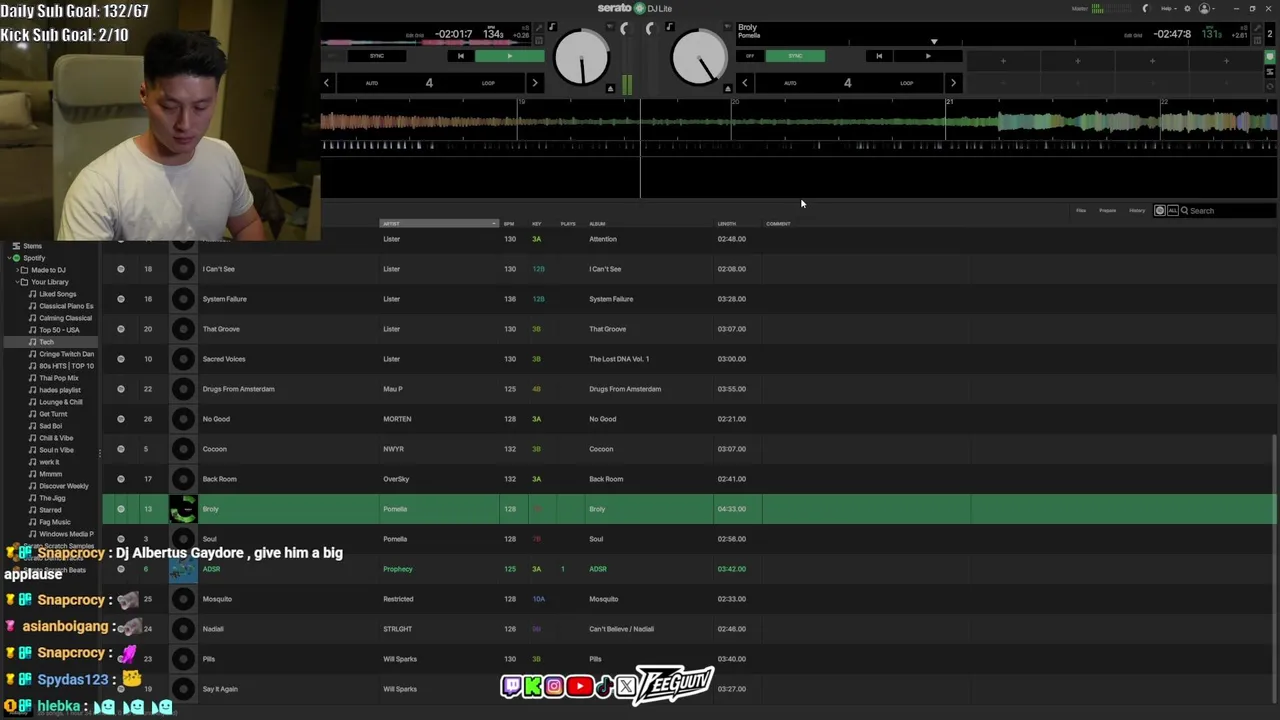1280x720 pixels.
Task: Jump to track start on left deck
Action: click(460, 56)
